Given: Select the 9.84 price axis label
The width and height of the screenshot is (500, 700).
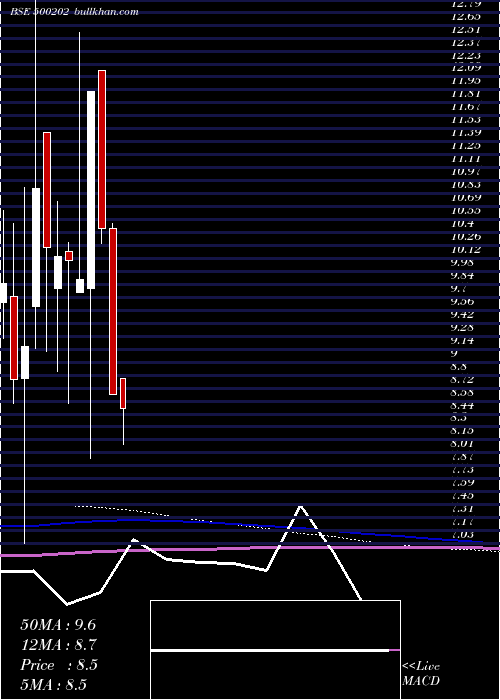Looking at the screenshot, I should (x=462, y=275).
